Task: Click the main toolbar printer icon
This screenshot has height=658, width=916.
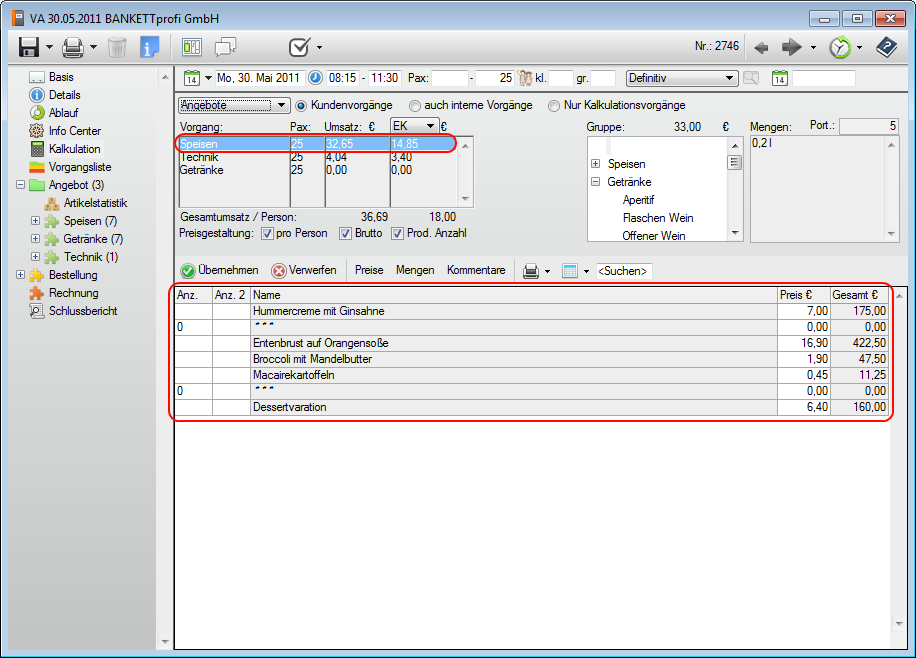Action: coord(73,47)
